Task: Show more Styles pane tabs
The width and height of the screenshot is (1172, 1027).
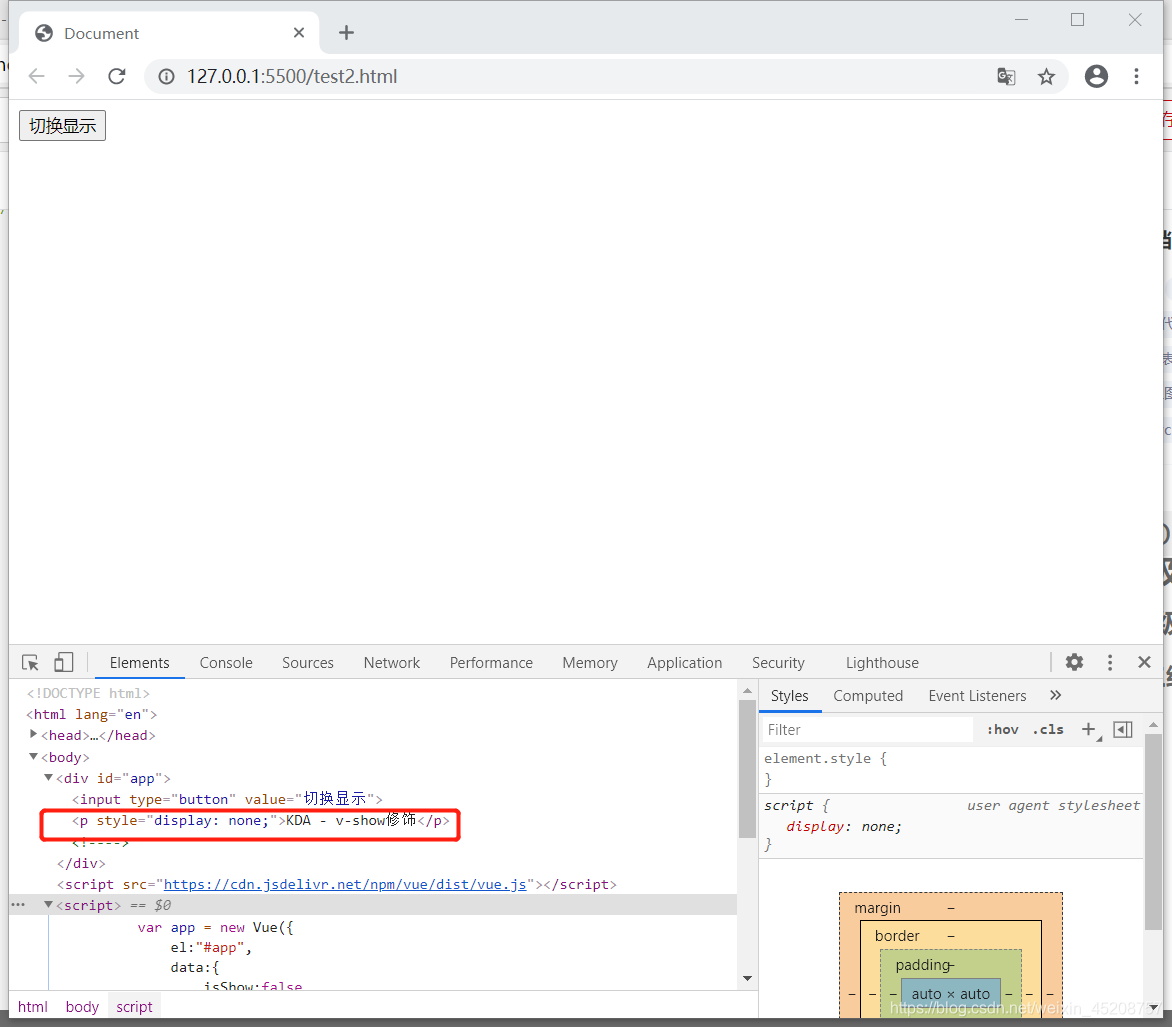Action: coord(1055,695)
